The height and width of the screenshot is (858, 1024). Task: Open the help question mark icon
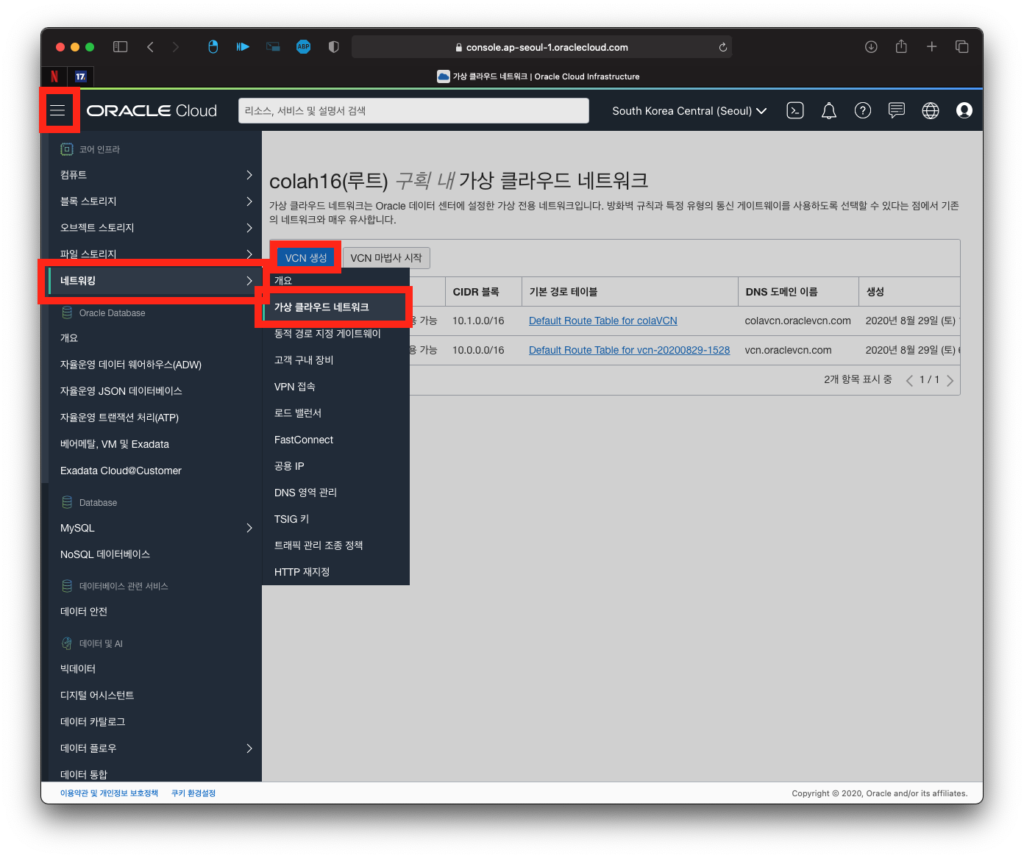862,111
